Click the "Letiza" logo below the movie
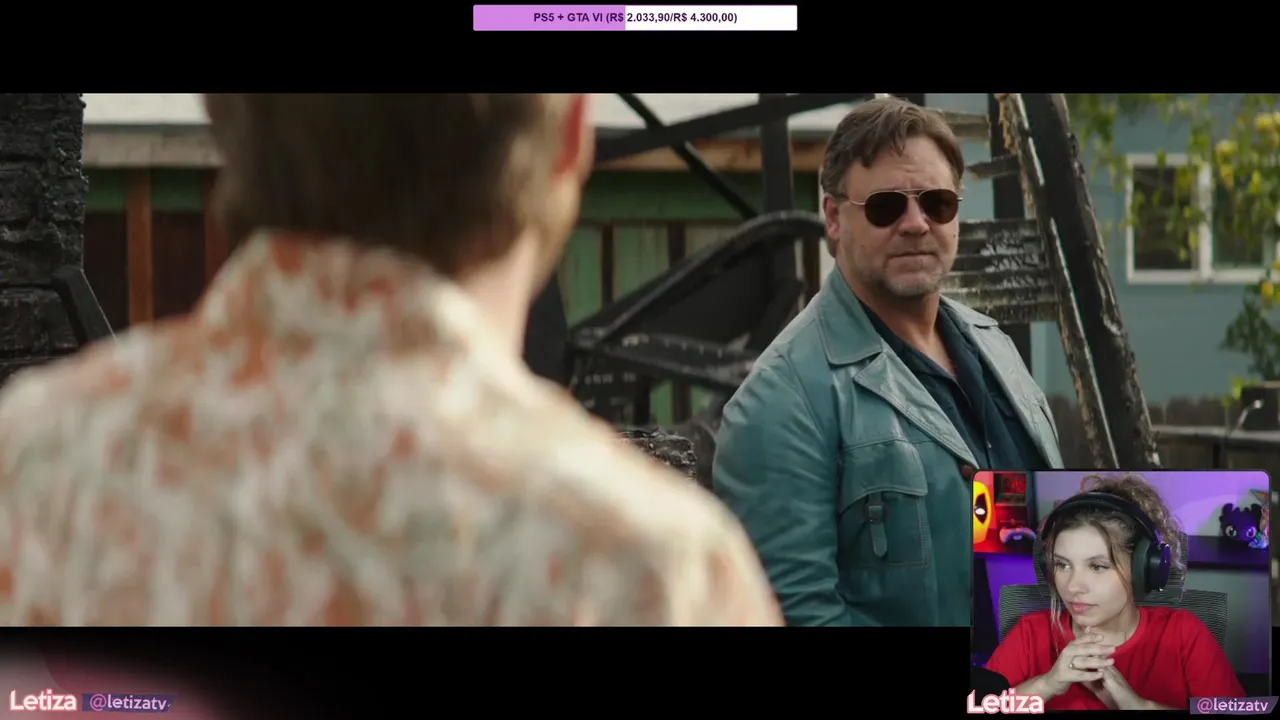Viewport: 1280px width, 720px height. pos(43,701)
